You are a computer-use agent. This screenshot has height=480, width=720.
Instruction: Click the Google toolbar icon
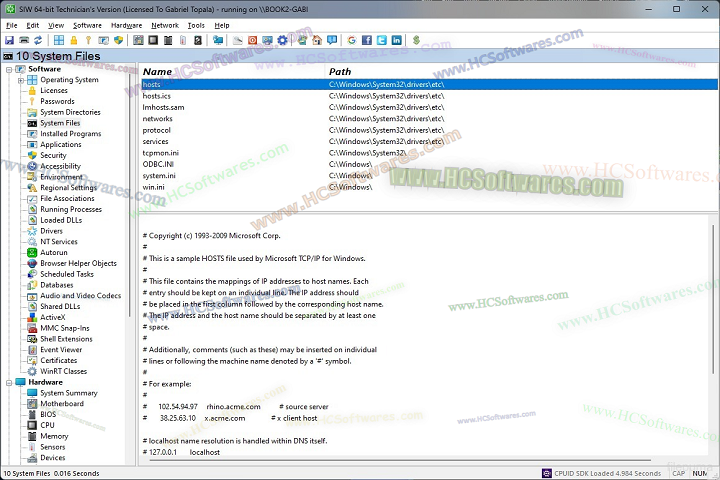pyautogui.click(x=352, y=40)
